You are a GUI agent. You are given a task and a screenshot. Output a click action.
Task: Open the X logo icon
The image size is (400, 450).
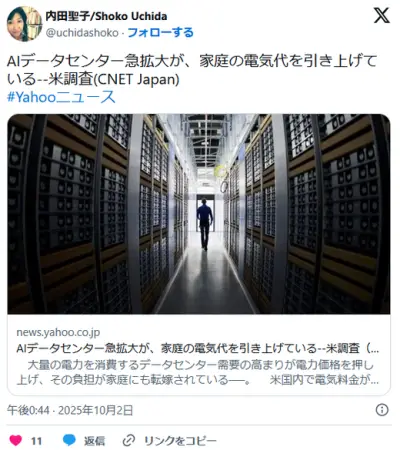(x=382, y=15)
